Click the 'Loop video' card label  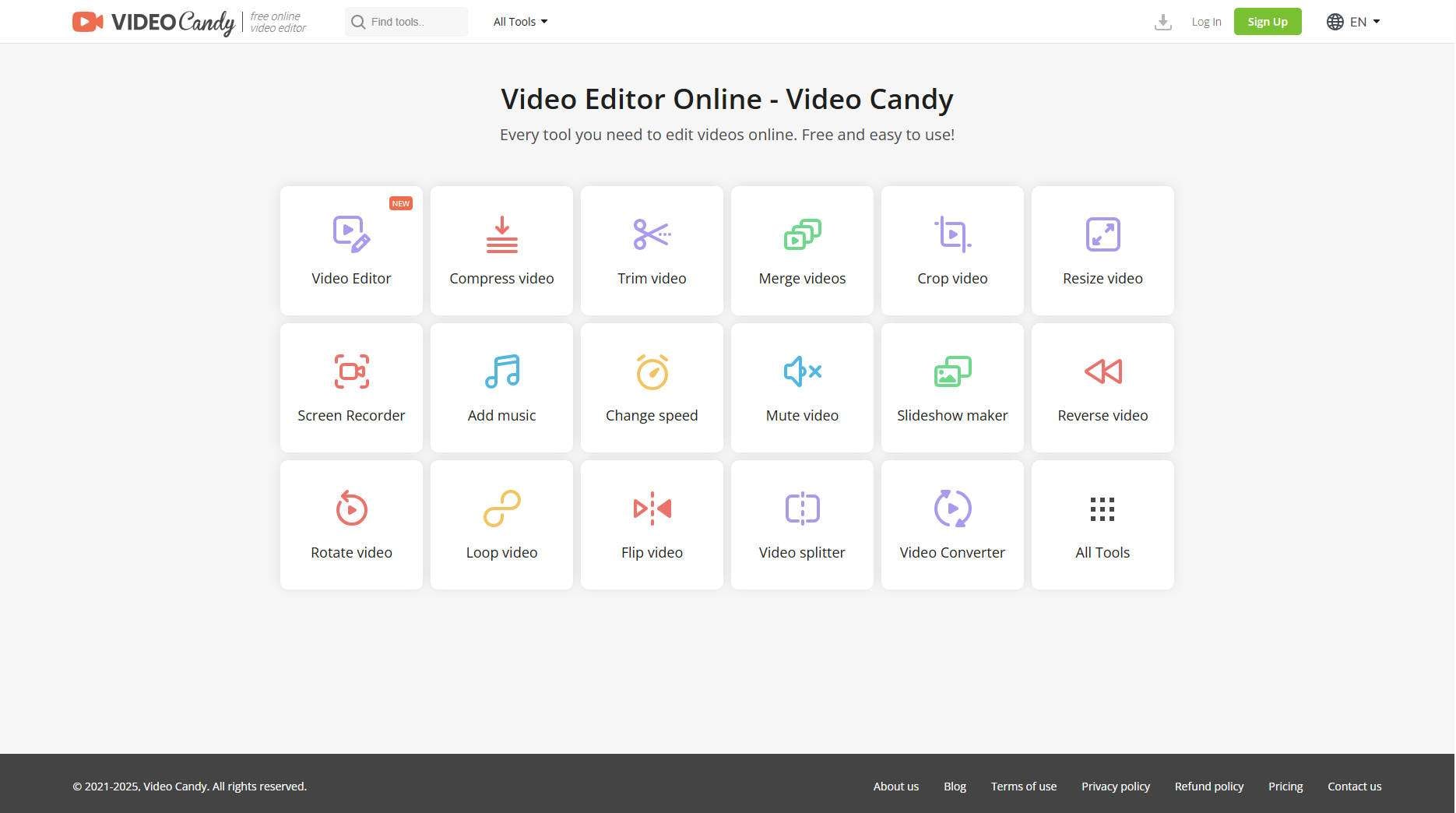point(501,553)
